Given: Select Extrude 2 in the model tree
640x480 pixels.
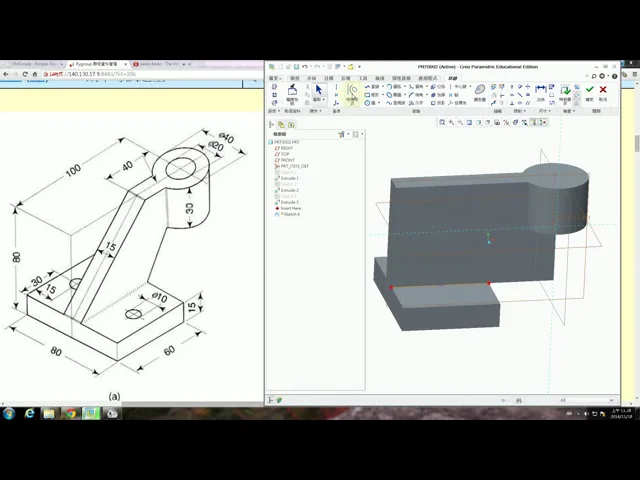Looking at the screenshot, I should pos(287,190).
